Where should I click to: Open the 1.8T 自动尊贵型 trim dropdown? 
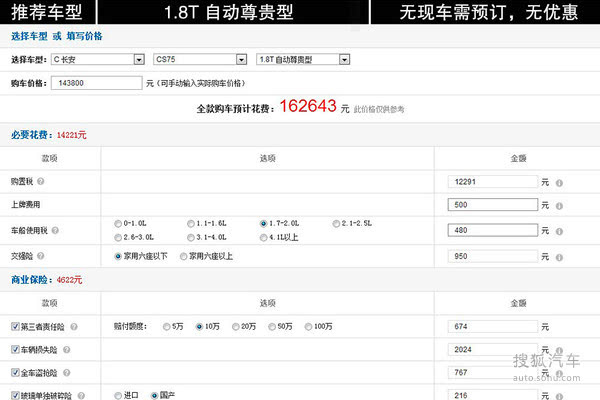coord(303,59)
